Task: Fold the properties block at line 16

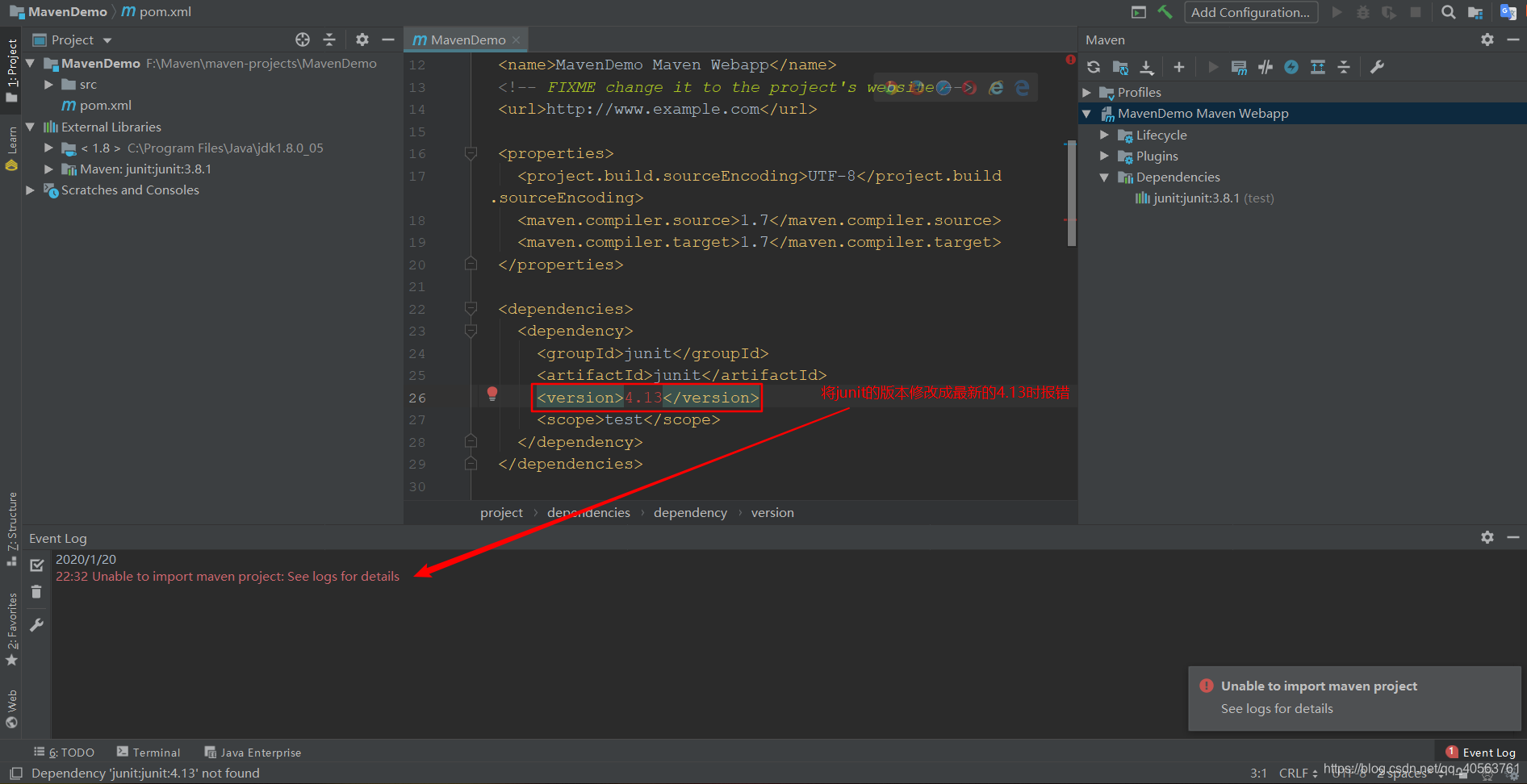Action: click(471, 153)
